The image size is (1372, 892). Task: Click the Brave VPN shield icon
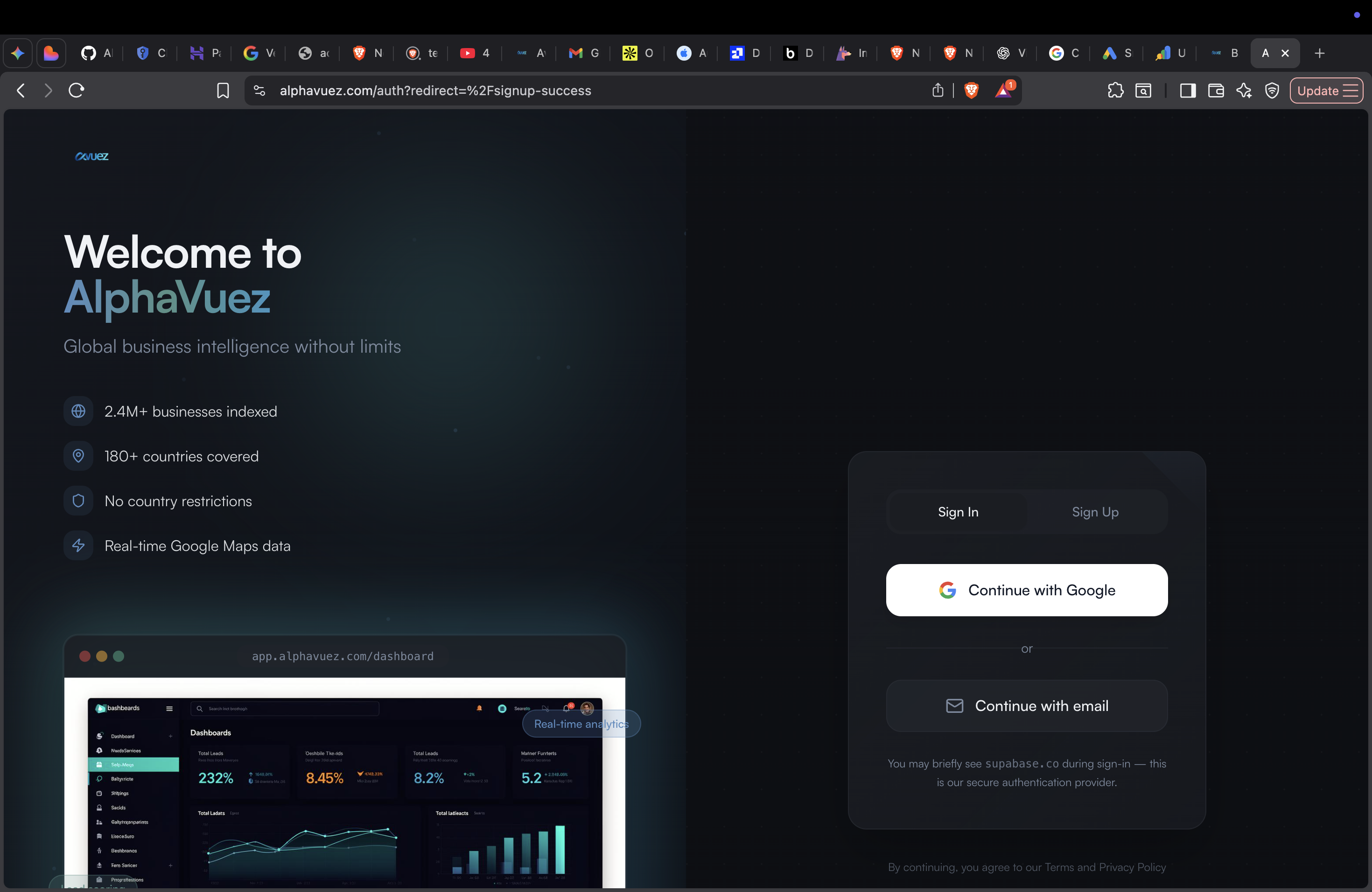(x=1272, y=91)
